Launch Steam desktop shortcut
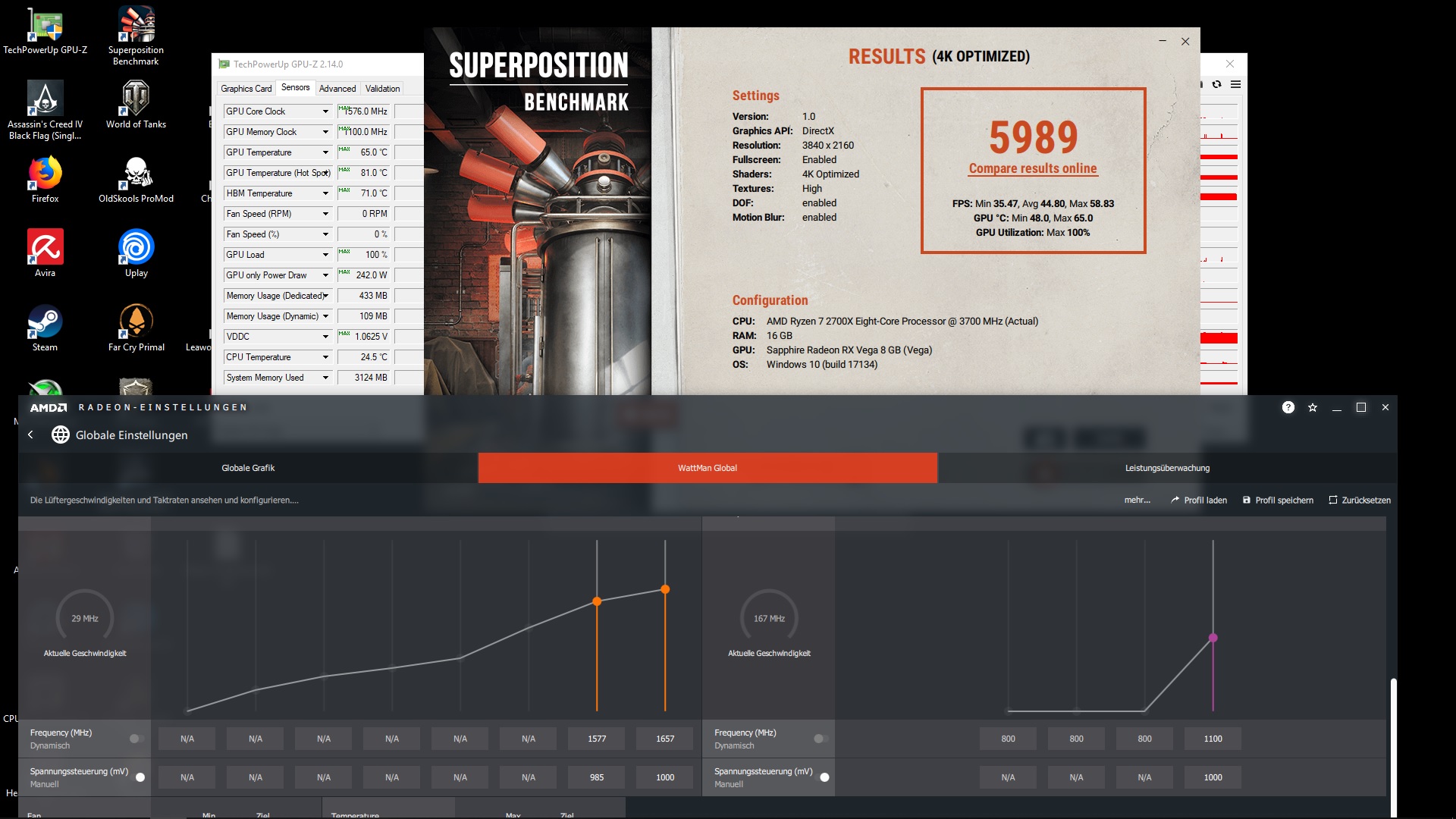 tap(45, 328)
